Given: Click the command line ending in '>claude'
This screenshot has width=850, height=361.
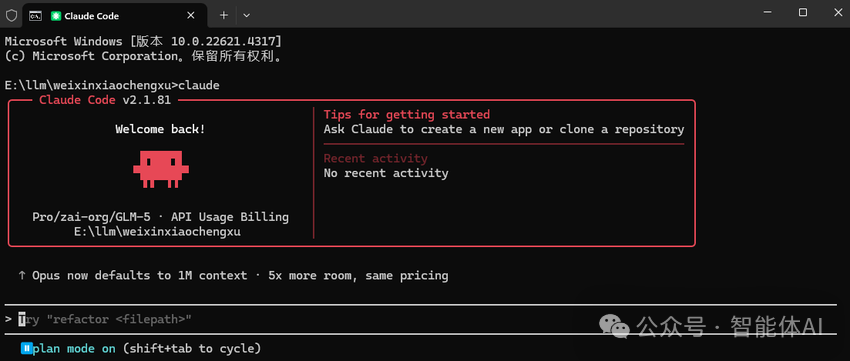Looking at the screenshot, I should coord(112,86).
